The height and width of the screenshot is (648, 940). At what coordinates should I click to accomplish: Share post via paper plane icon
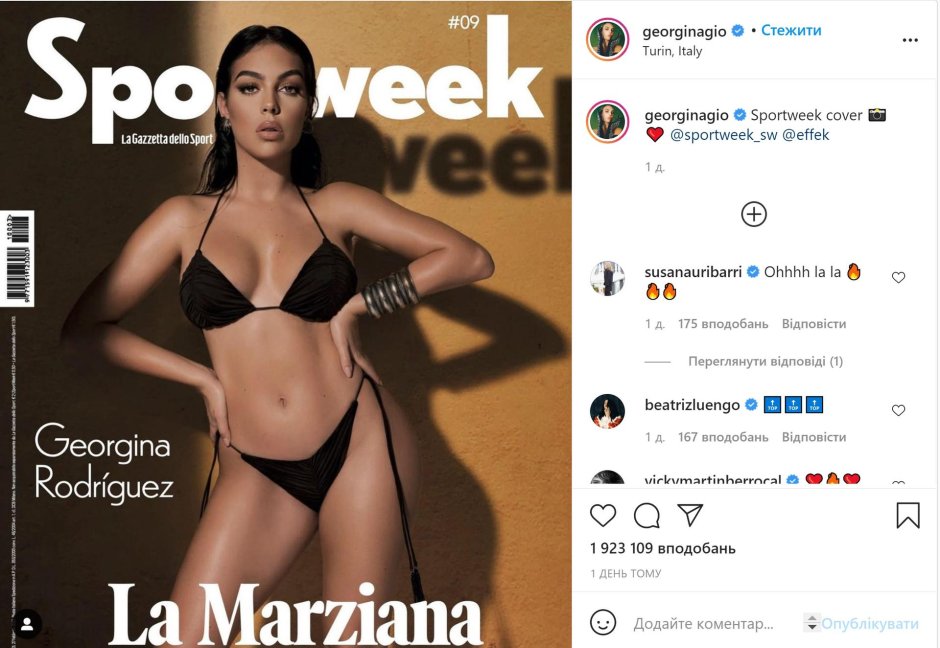click(x=690, y=515)
